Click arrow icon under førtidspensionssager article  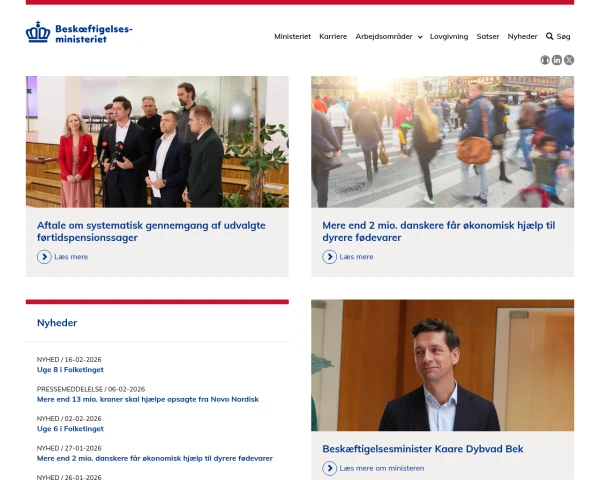coord(44,257)
